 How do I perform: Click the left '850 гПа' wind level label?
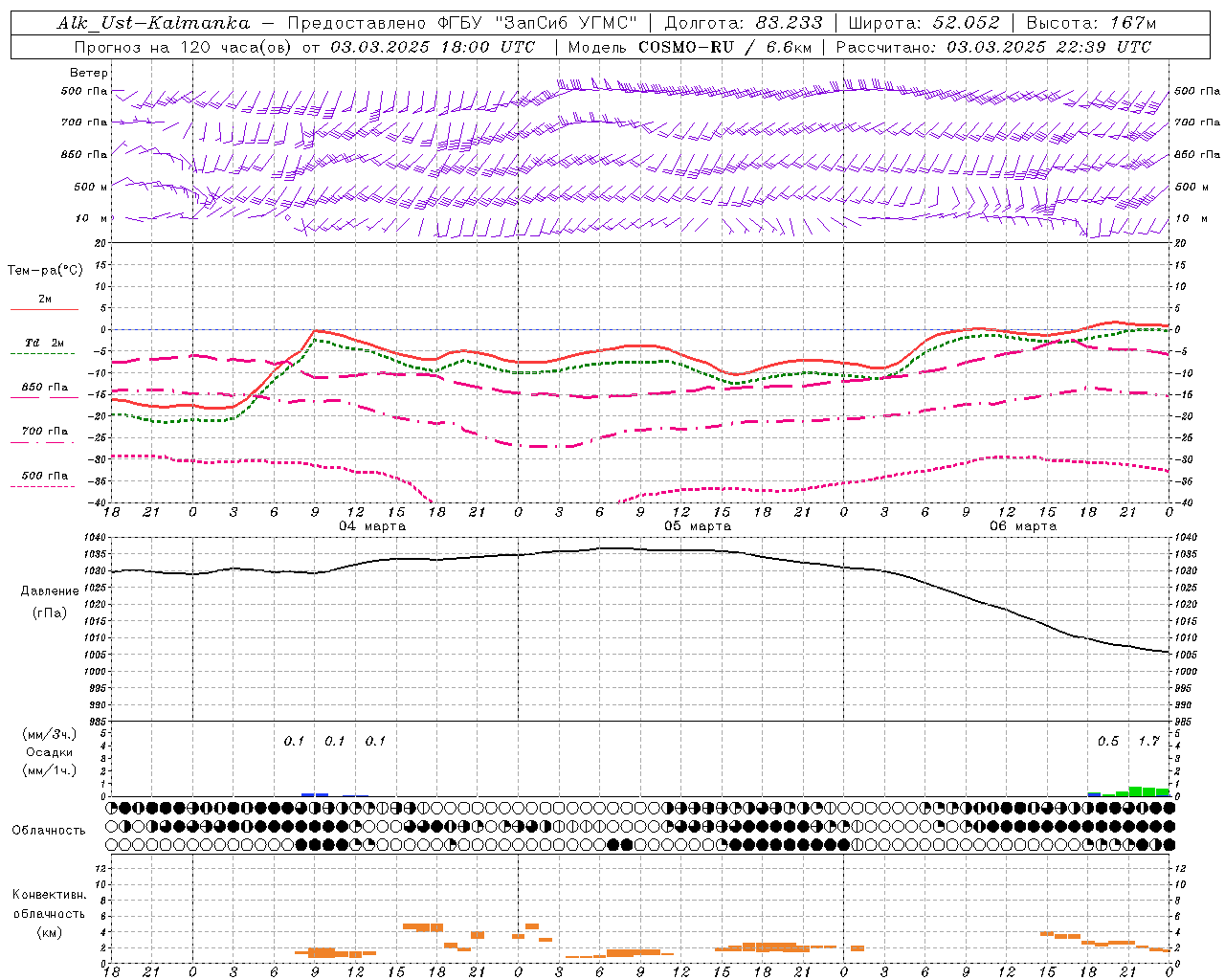(x=84, y=154)
